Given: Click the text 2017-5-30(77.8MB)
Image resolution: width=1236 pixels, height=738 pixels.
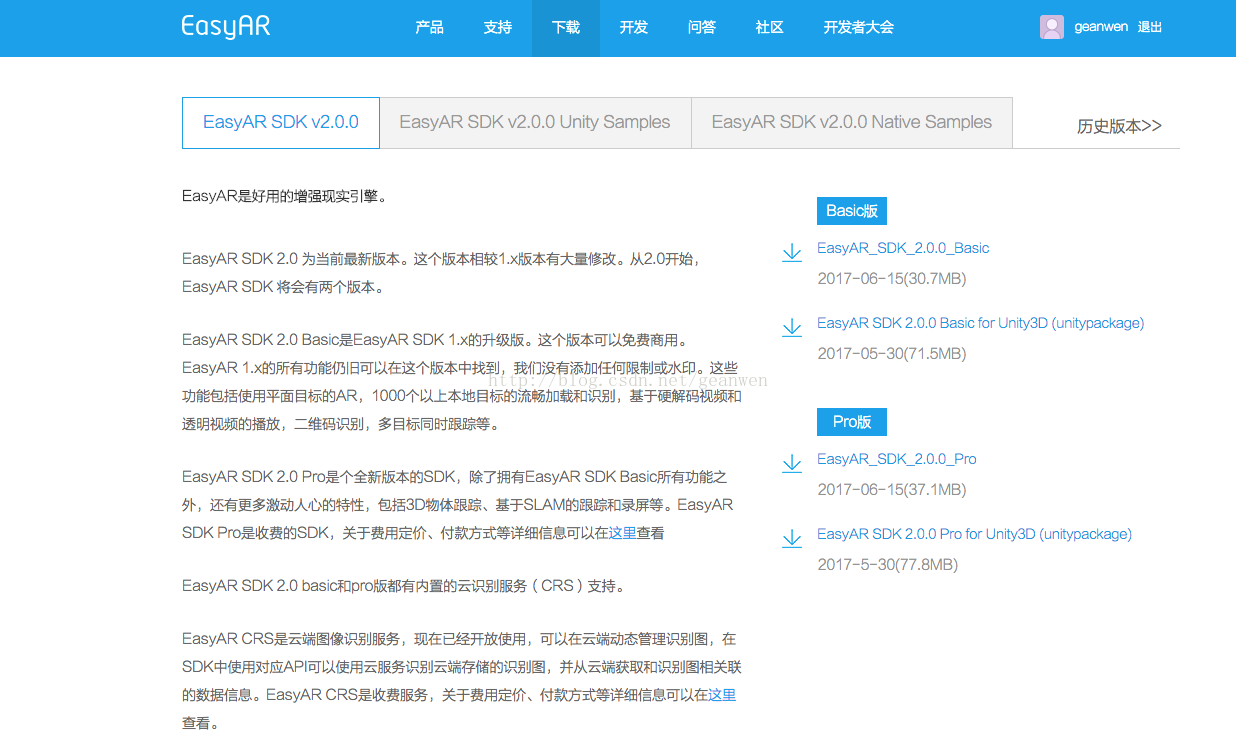Looking at the screenshot, I should (888, 565).
